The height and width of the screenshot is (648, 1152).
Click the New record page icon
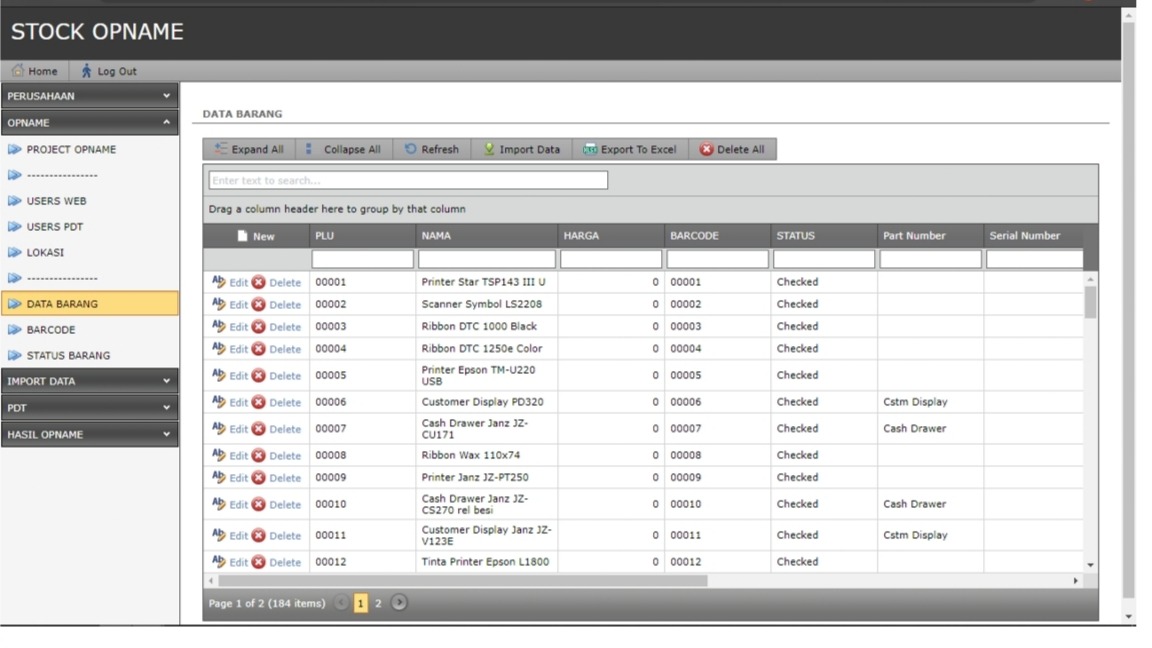[x=242, y=236]
